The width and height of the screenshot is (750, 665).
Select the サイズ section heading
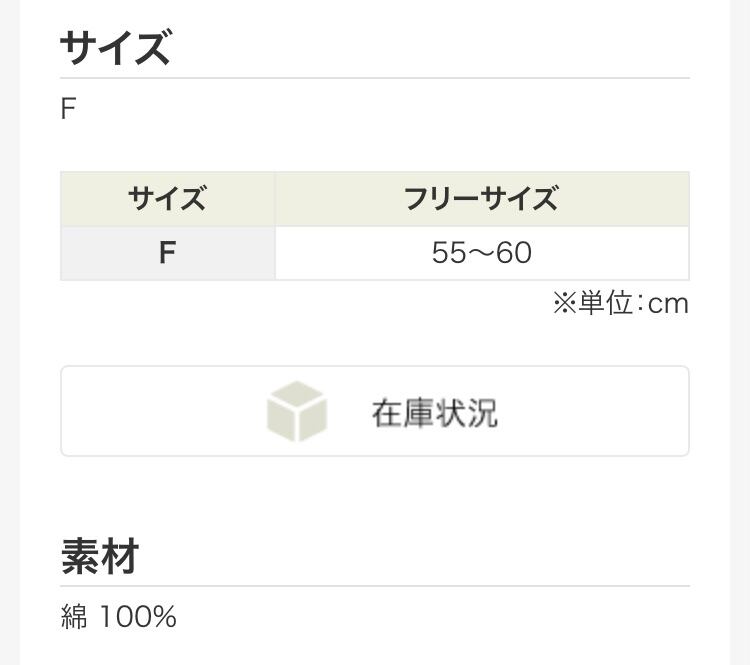pos(115,47)
